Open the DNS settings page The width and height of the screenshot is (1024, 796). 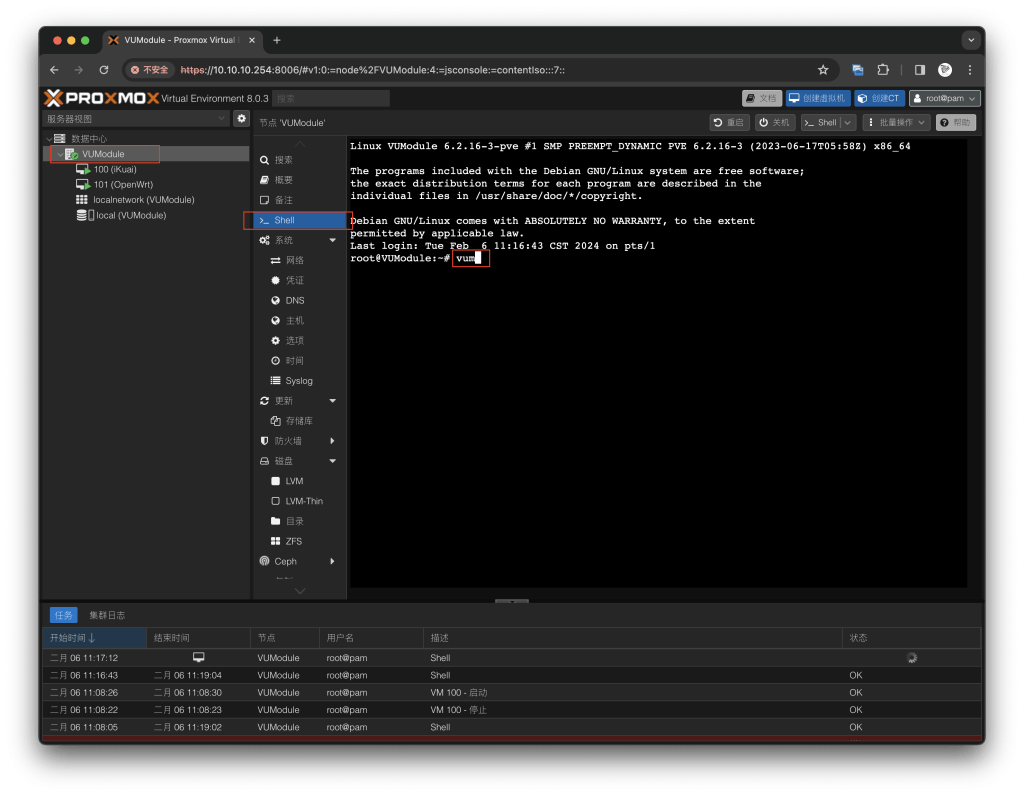pos(294,300)
